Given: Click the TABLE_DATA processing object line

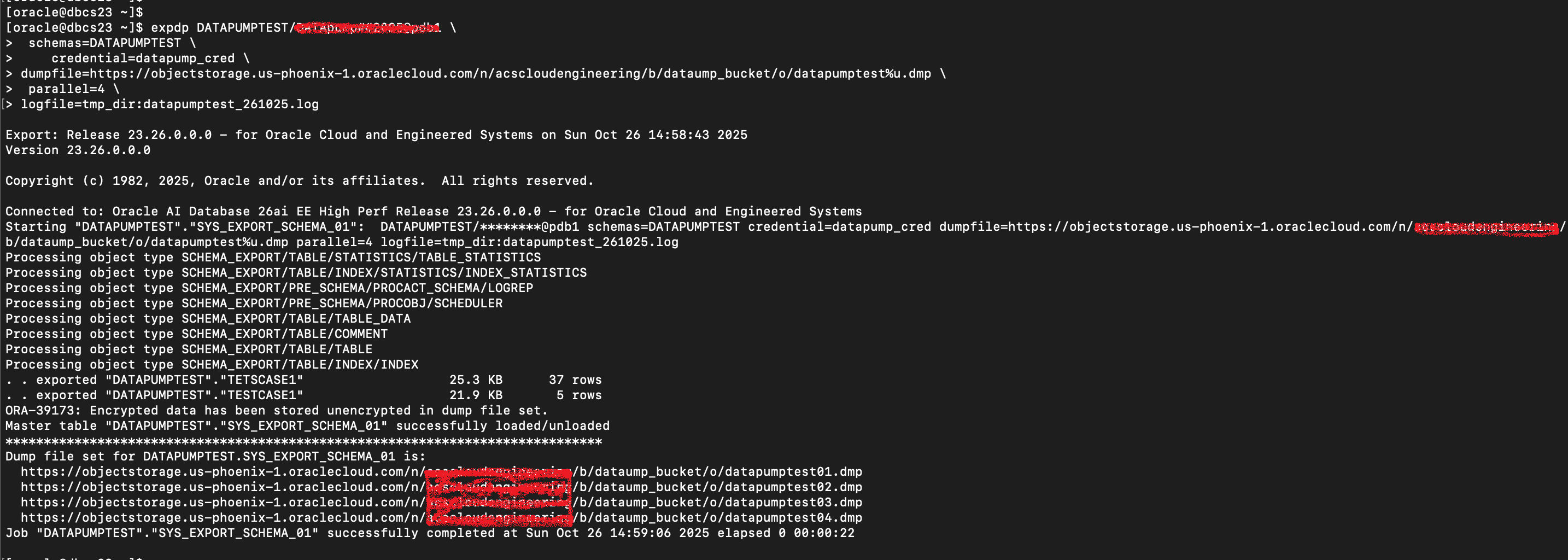Looking at the screenshot, I should (208, 318).
